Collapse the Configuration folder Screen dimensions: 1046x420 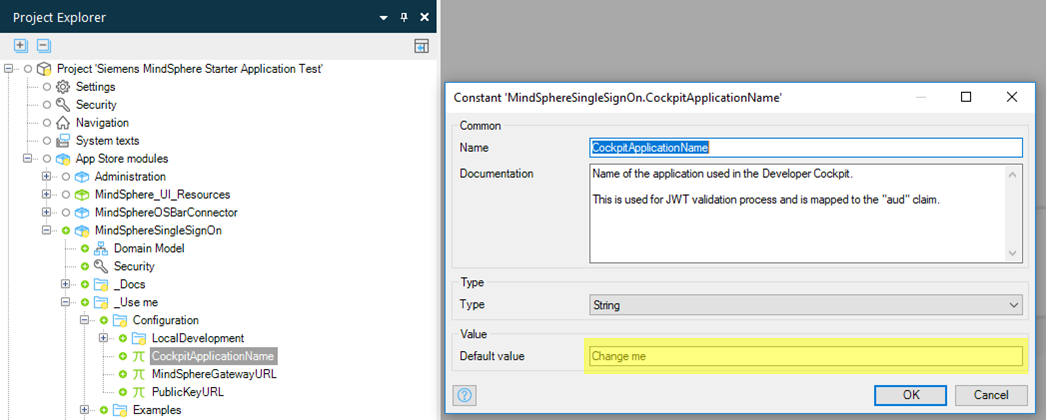pyautogui.click(x=84, y=321)
